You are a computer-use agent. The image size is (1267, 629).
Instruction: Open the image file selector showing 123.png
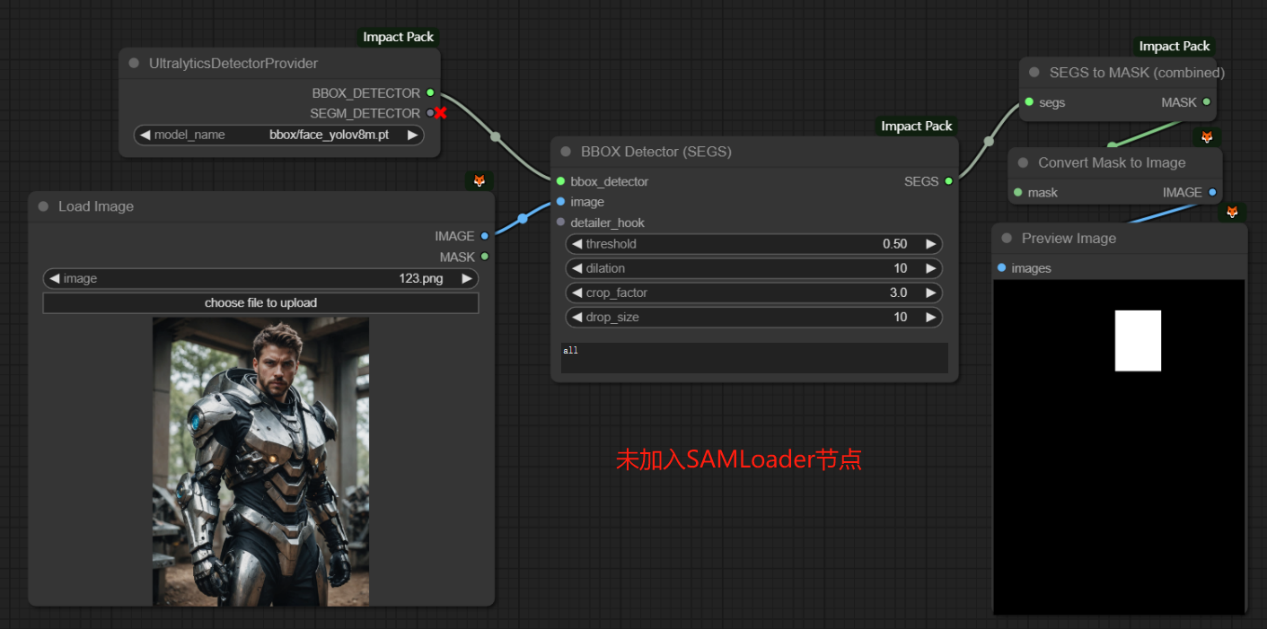click(x=260, y=279)
